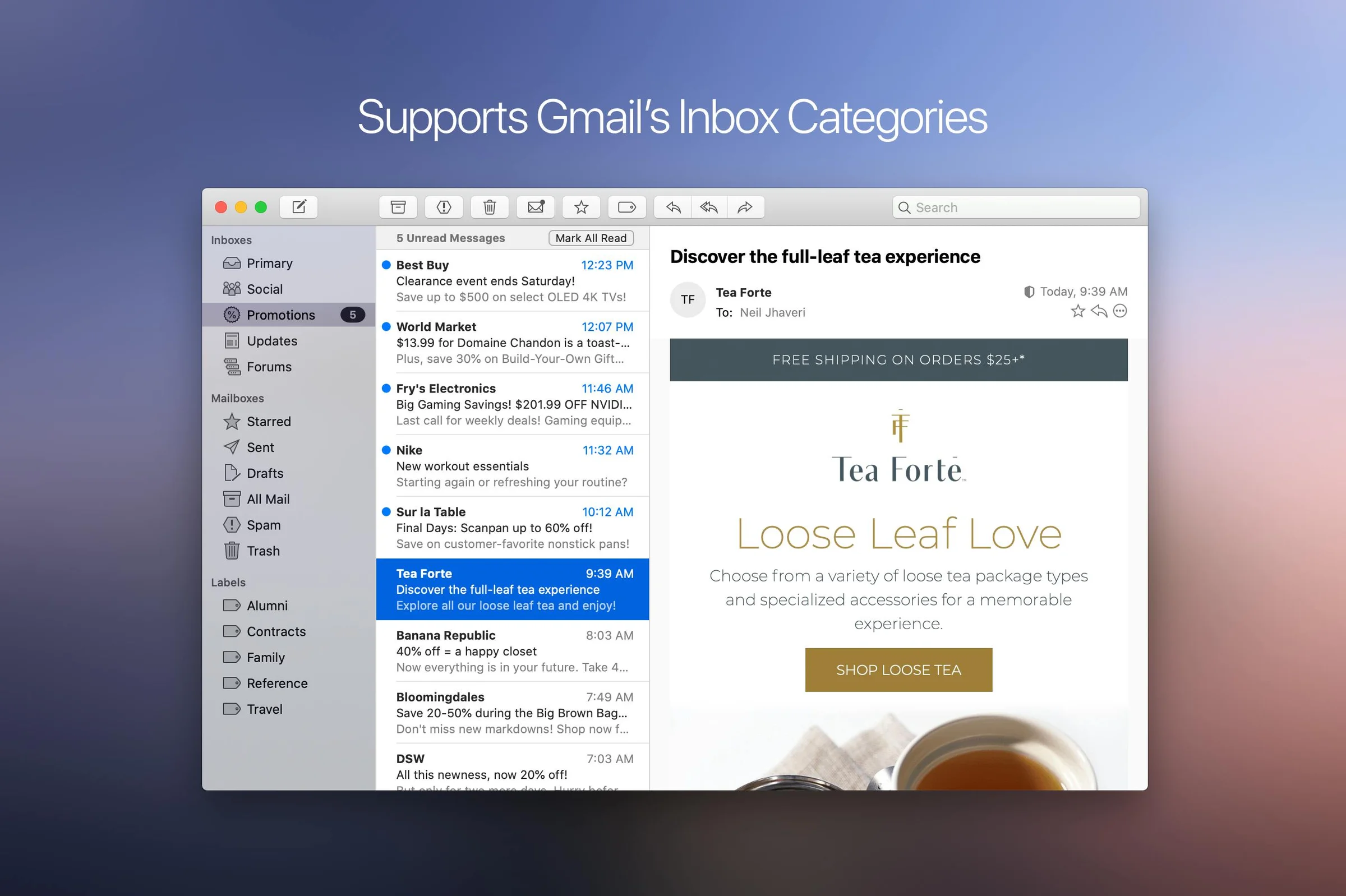Star the message from the toolbar

point(580,207)
